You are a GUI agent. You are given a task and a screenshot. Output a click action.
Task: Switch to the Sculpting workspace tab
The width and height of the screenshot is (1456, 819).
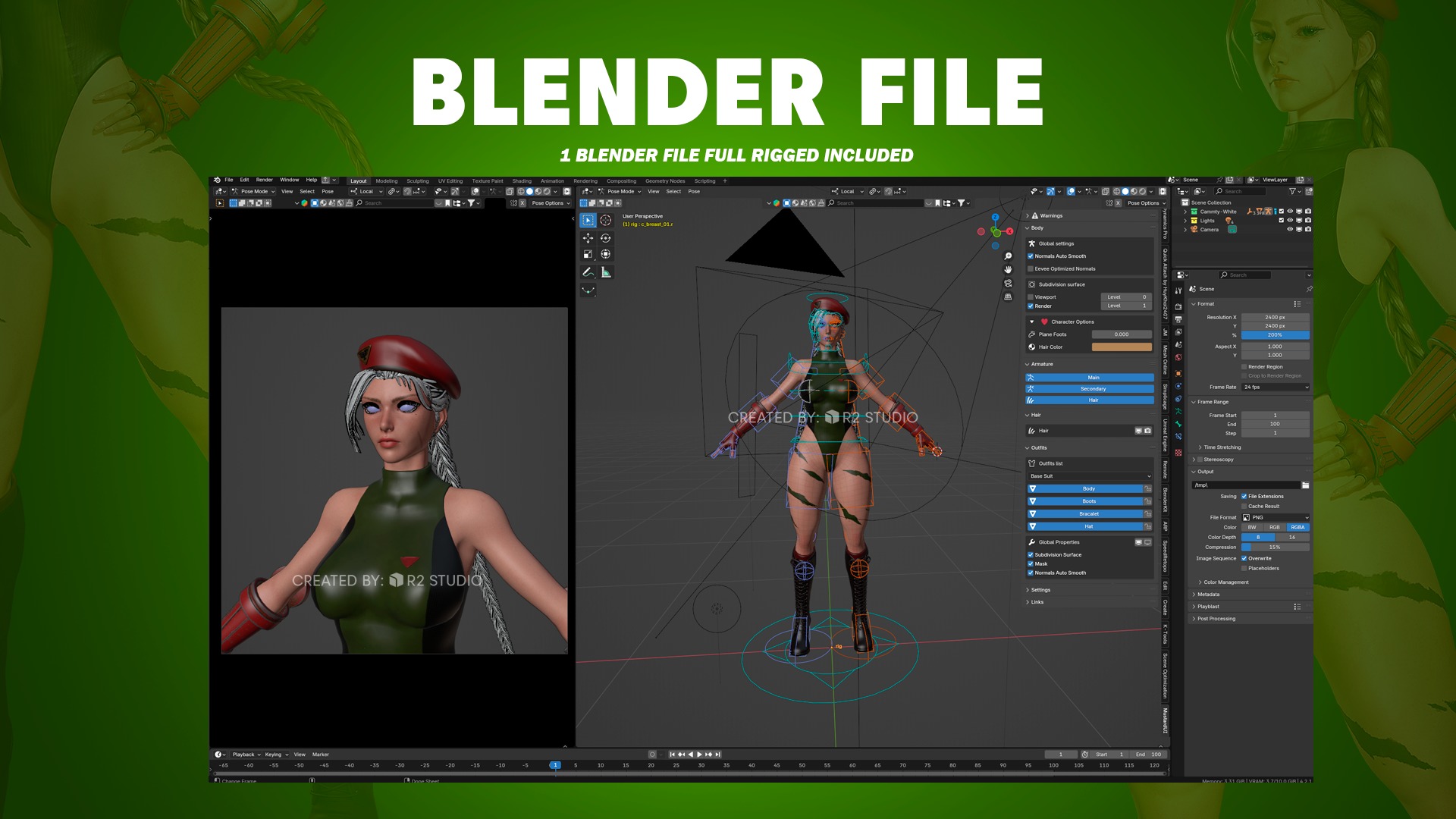click(x=418, y=181)
